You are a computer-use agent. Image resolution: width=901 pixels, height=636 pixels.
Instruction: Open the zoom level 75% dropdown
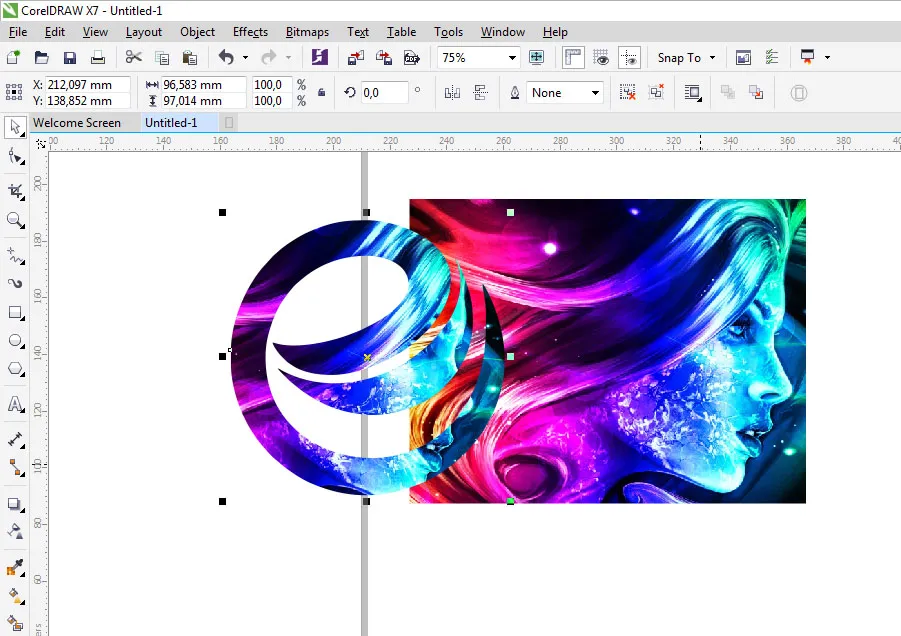[513, 58]
